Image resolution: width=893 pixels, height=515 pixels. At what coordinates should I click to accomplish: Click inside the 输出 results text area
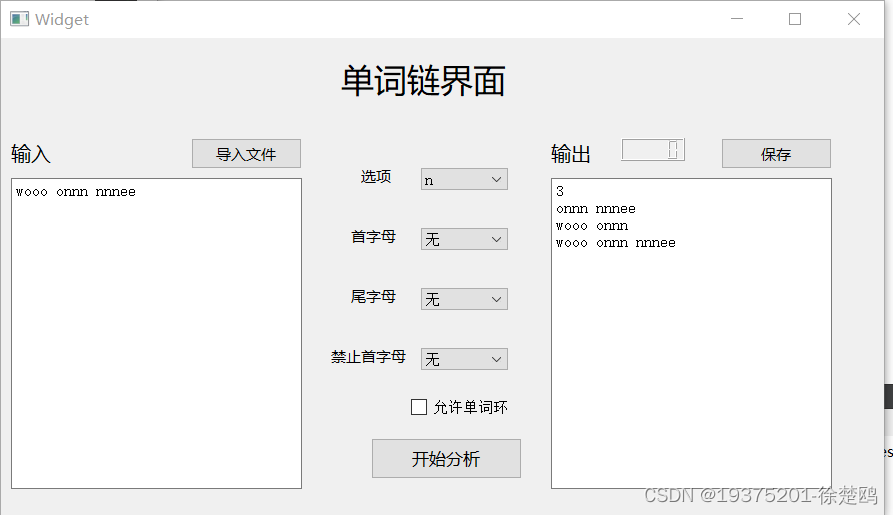691,360
